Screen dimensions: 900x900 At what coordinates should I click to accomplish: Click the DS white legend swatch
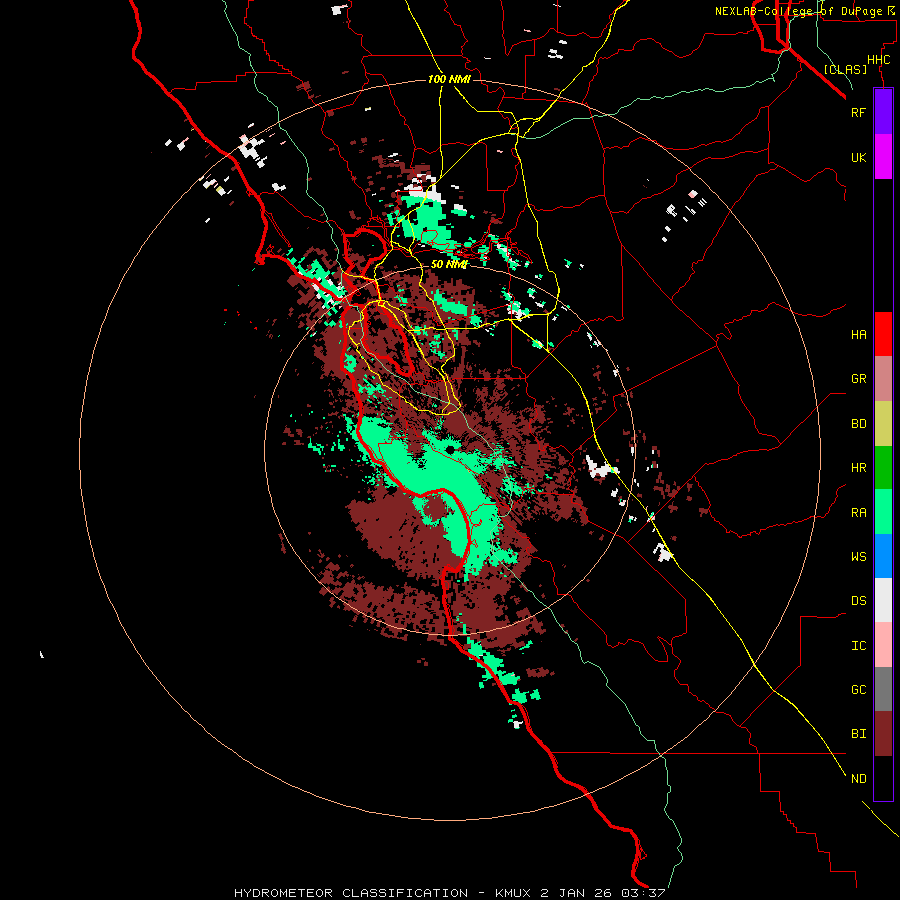(883, 600)
